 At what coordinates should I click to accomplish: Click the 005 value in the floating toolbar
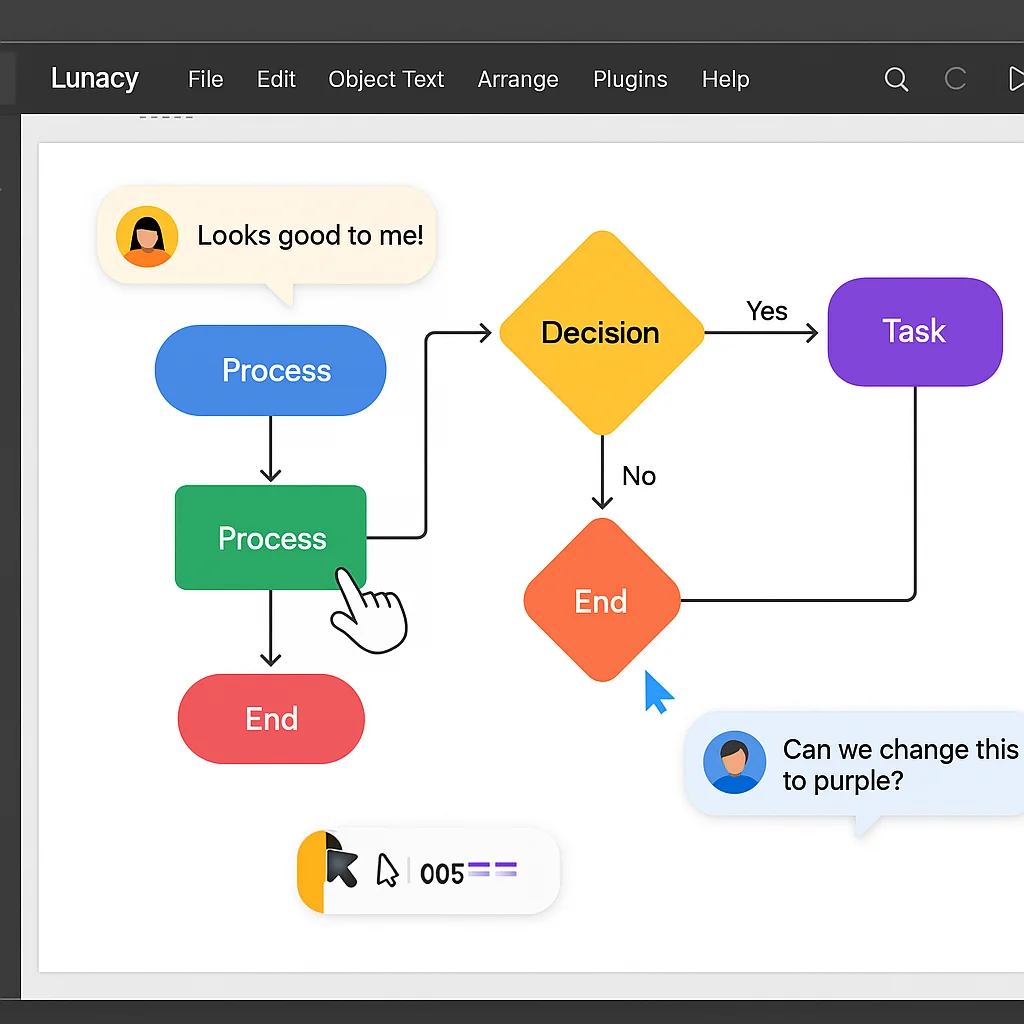[441, 874]
